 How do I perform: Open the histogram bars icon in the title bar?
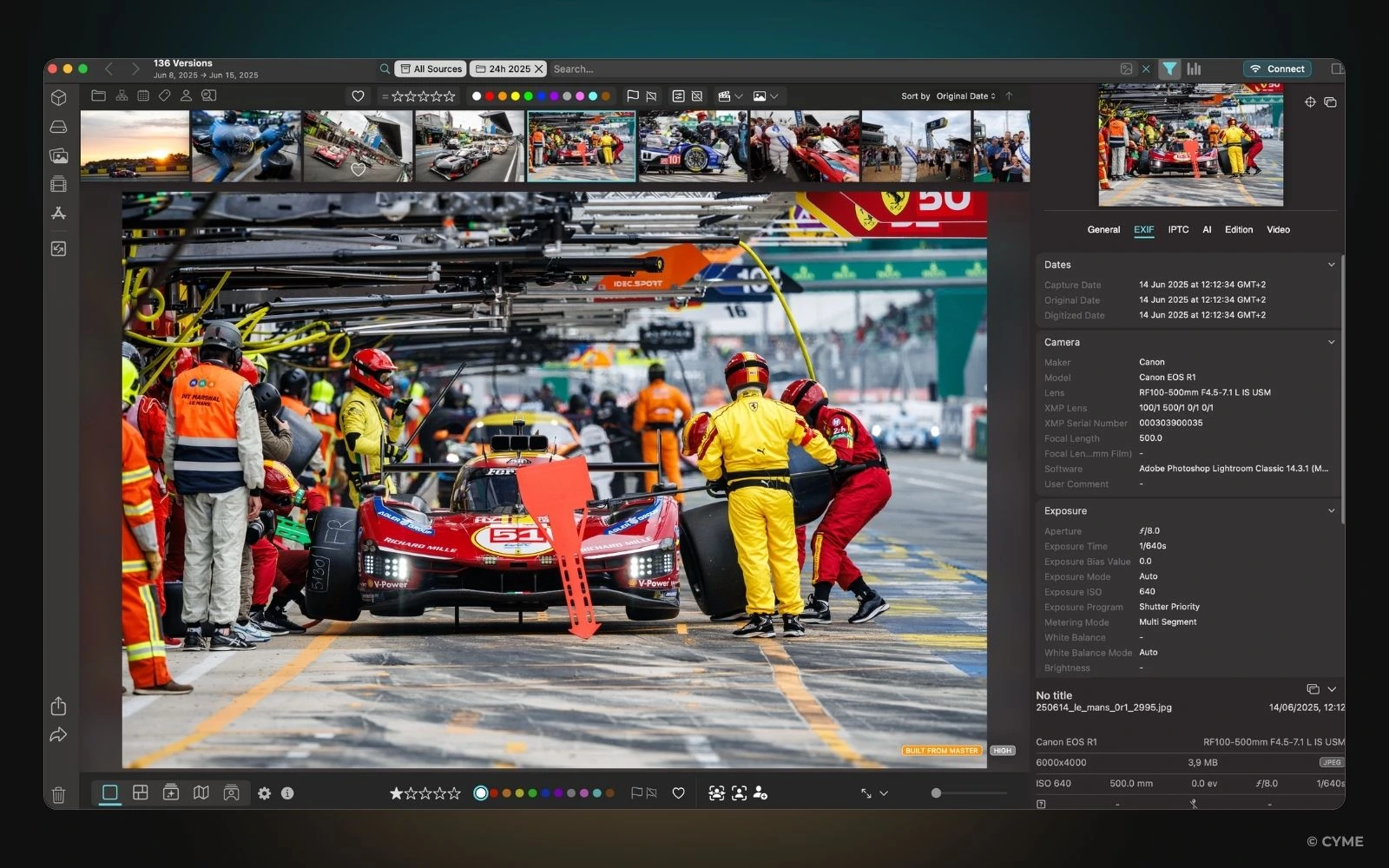click(1195, 69)
